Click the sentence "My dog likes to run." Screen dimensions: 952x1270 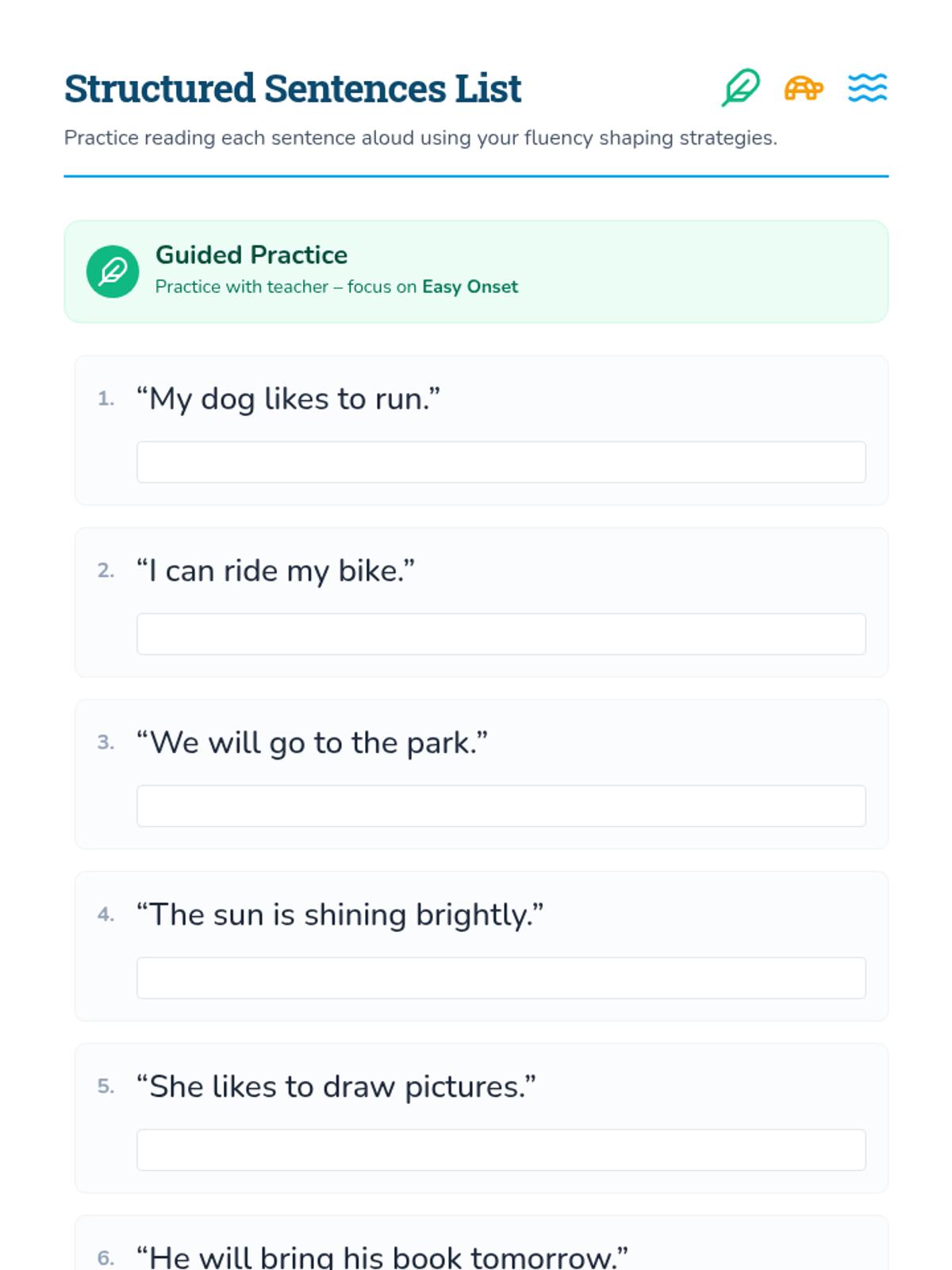[288, 398]
